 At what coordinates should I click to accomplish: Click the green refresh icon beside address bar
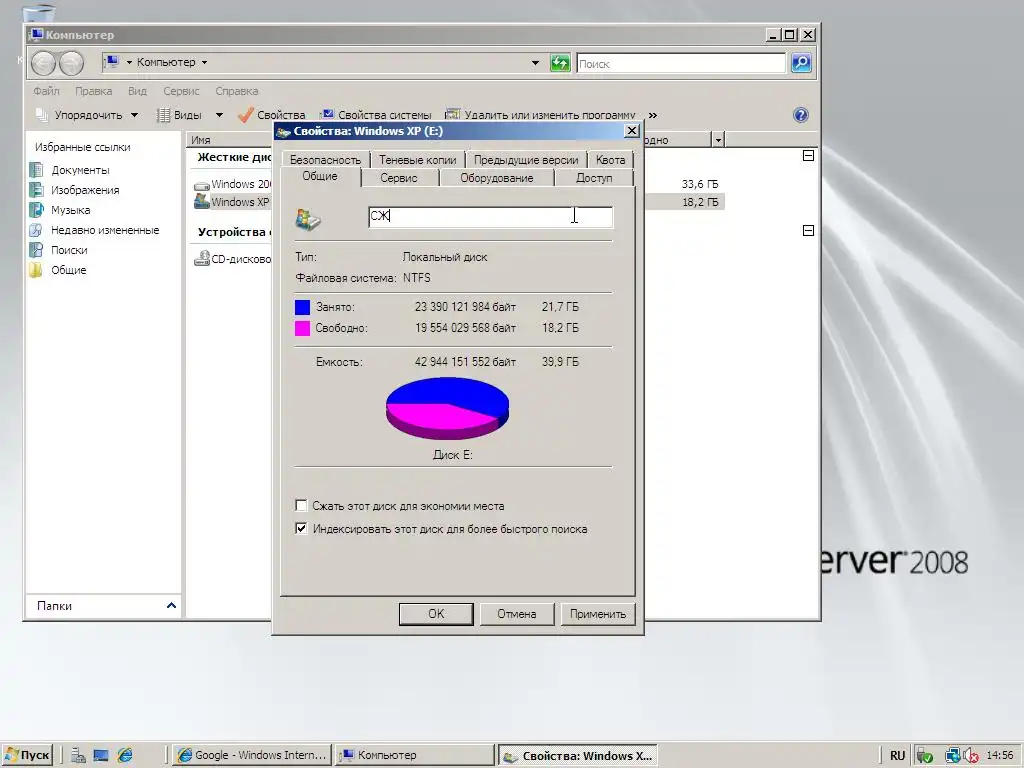point(560,63)
